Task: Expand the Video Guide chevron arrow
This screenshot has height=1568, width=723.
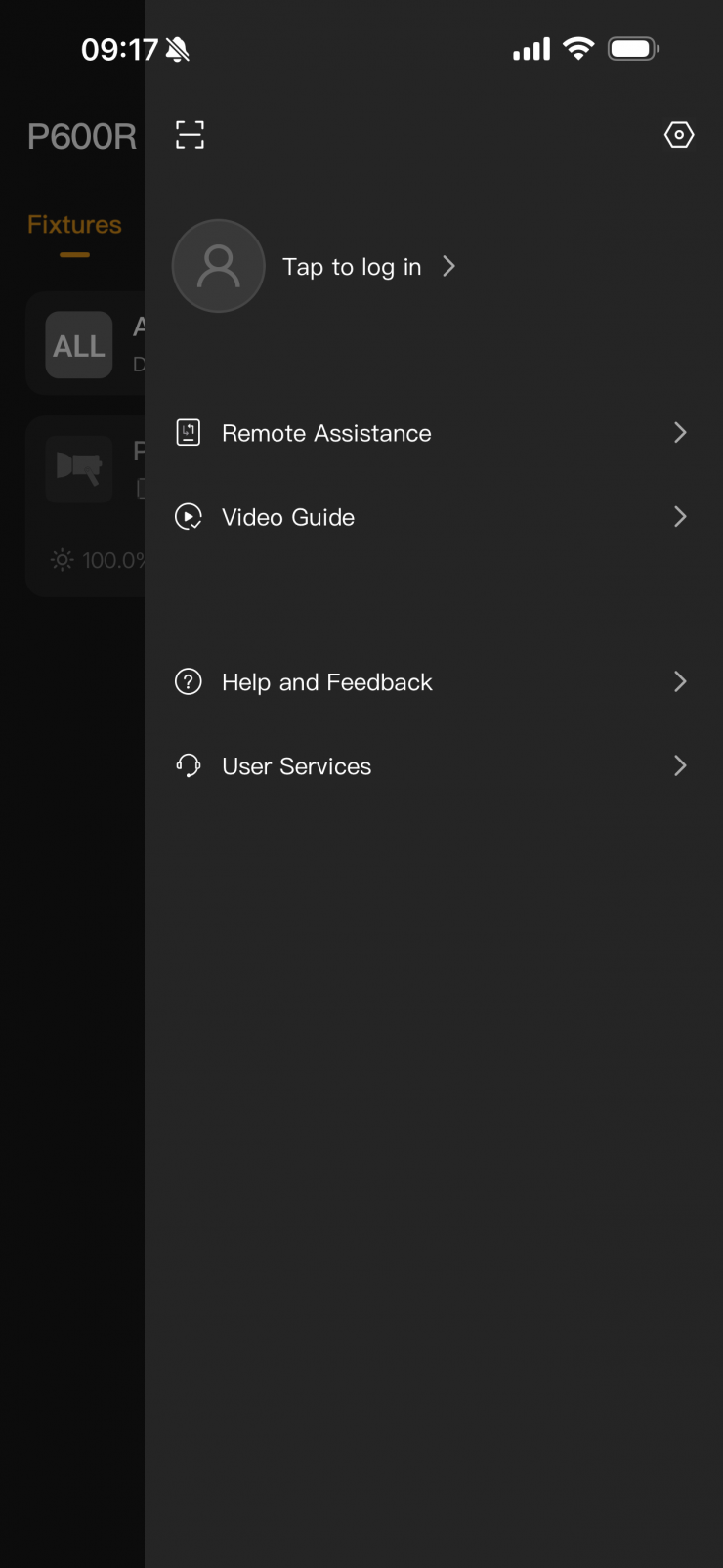Action: click(680, 517)
